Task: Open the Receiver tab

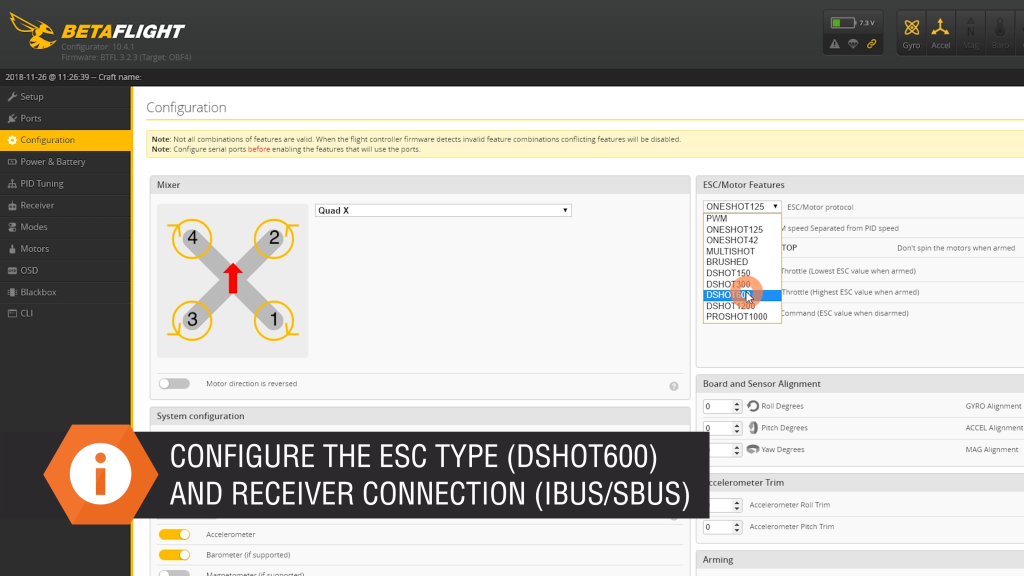Action: [65, 205]
